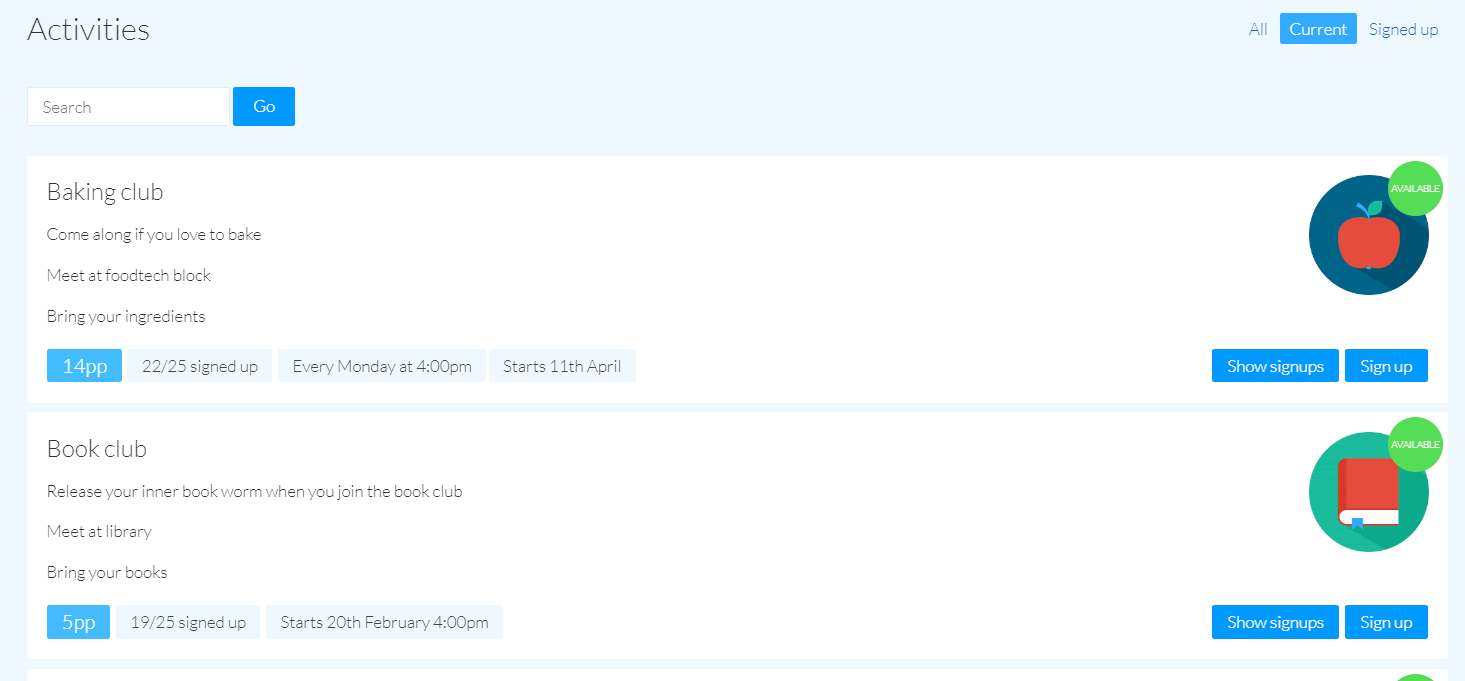Click the 5pp price tag

point(78,622)
